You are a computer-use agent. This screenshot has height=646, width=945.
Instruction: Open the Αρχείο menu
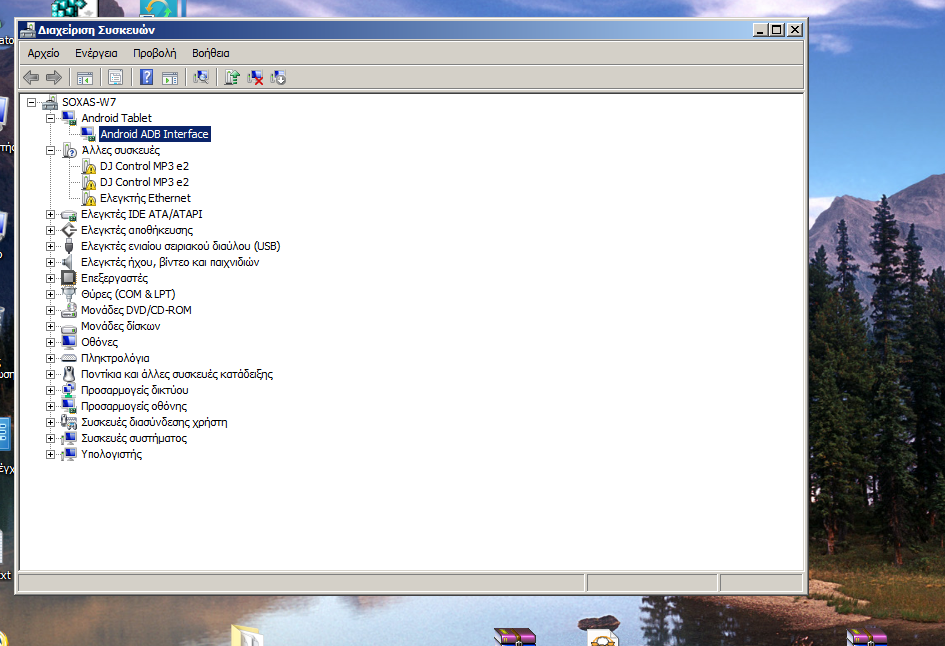(x=43, y=53)
